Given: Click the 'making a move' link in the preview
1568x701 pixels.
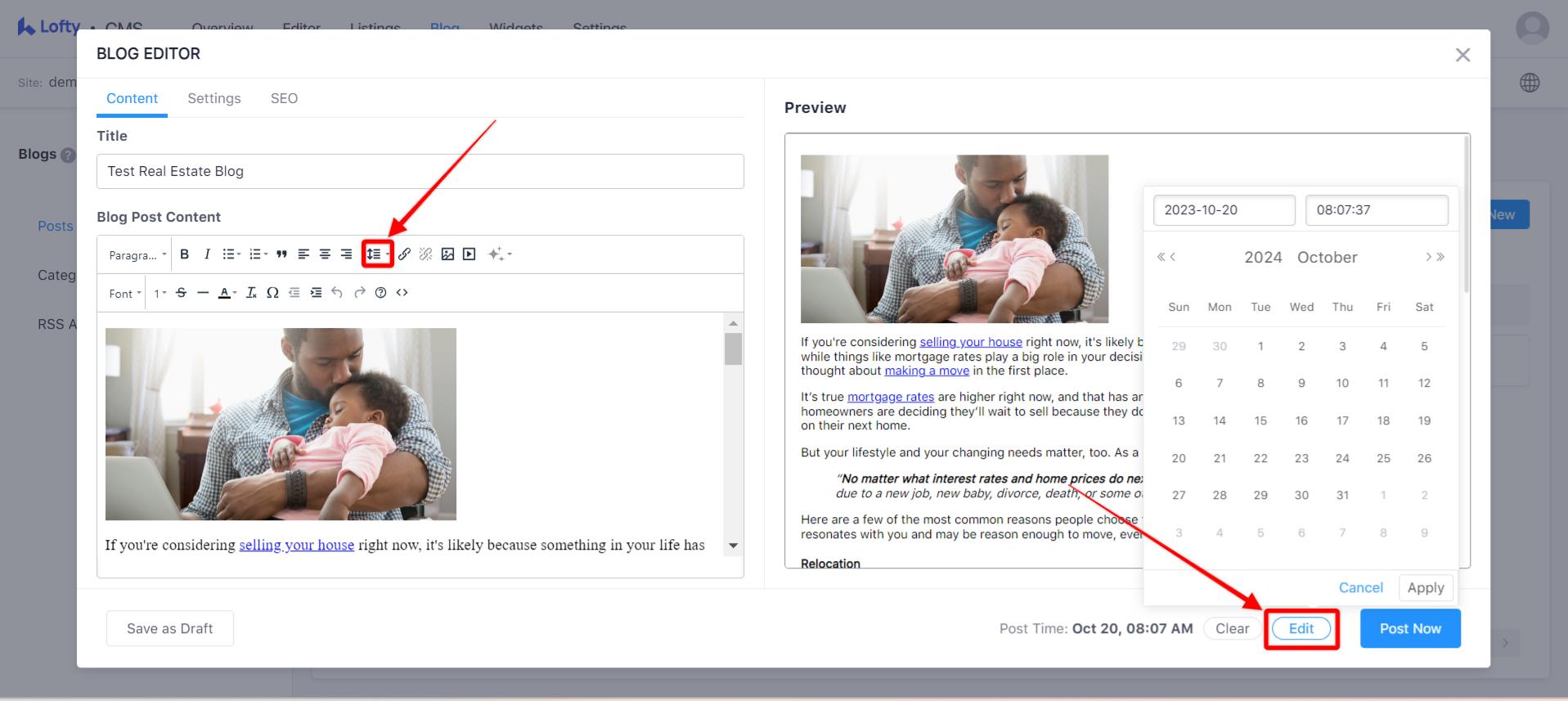Looking at the screenshot, I should point(927,371).
